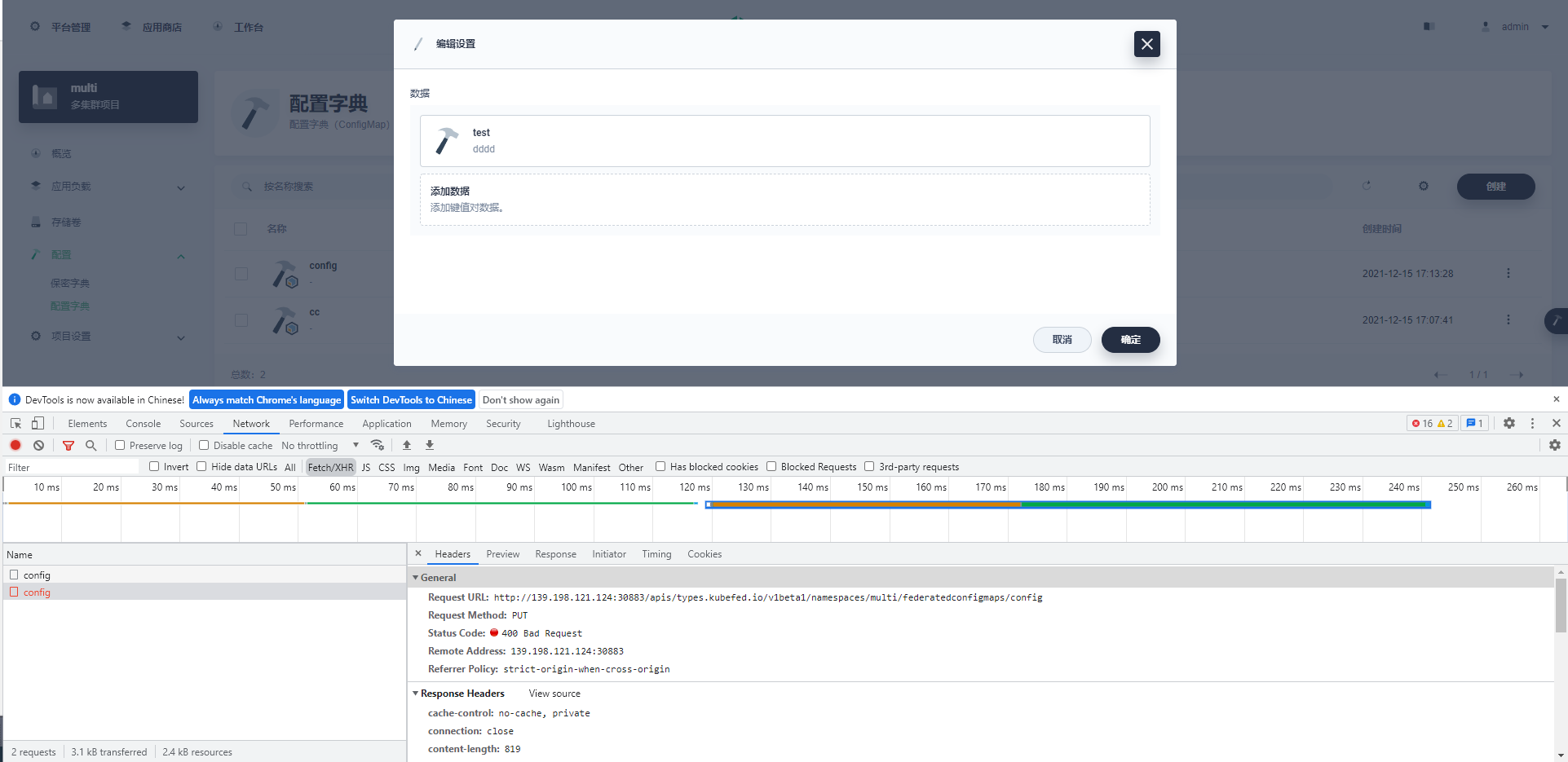Toggle Hide data URLs checkbox
Image resolution: width=1568 pixels, height=762 pixels.
[201, 466]
